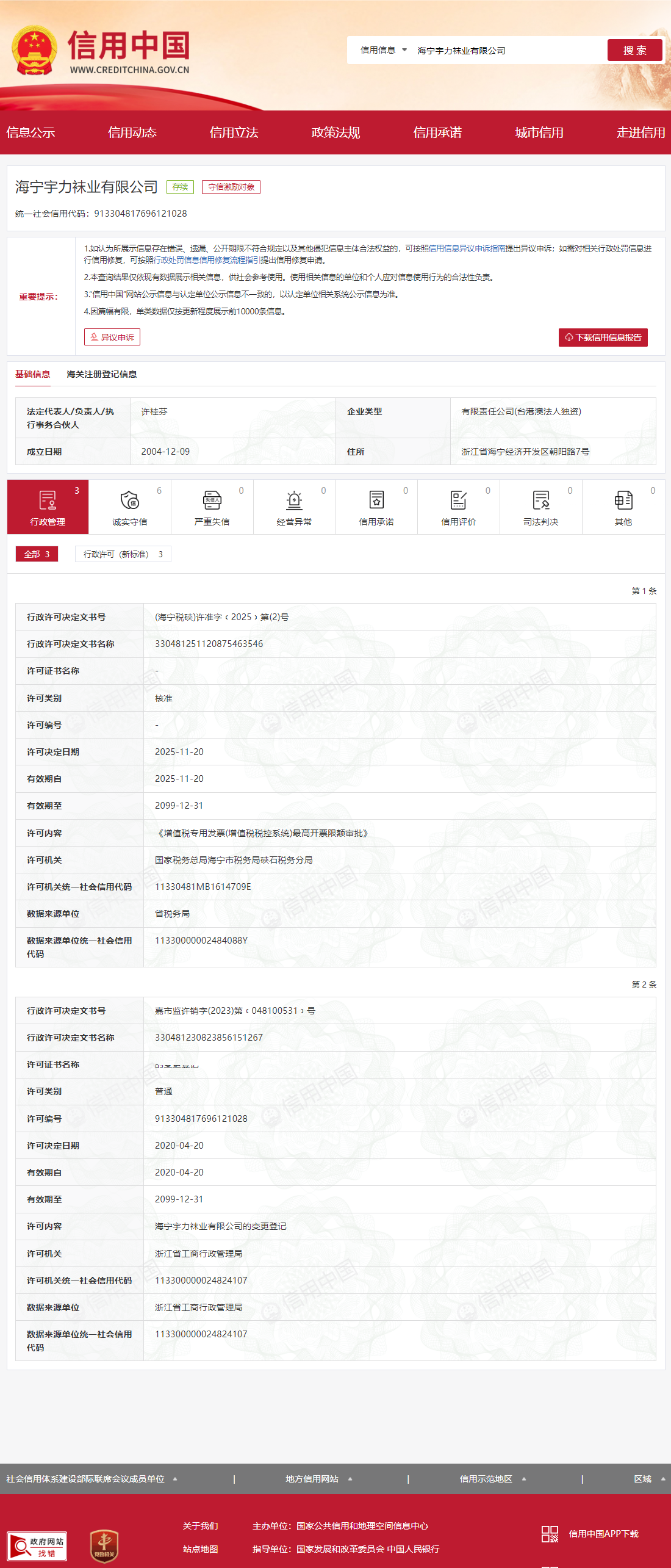Switch to the 海关注册登记信息 tab
This screenshot has width=671, height=1568.
pyautogui.click(x=102, y=374)
